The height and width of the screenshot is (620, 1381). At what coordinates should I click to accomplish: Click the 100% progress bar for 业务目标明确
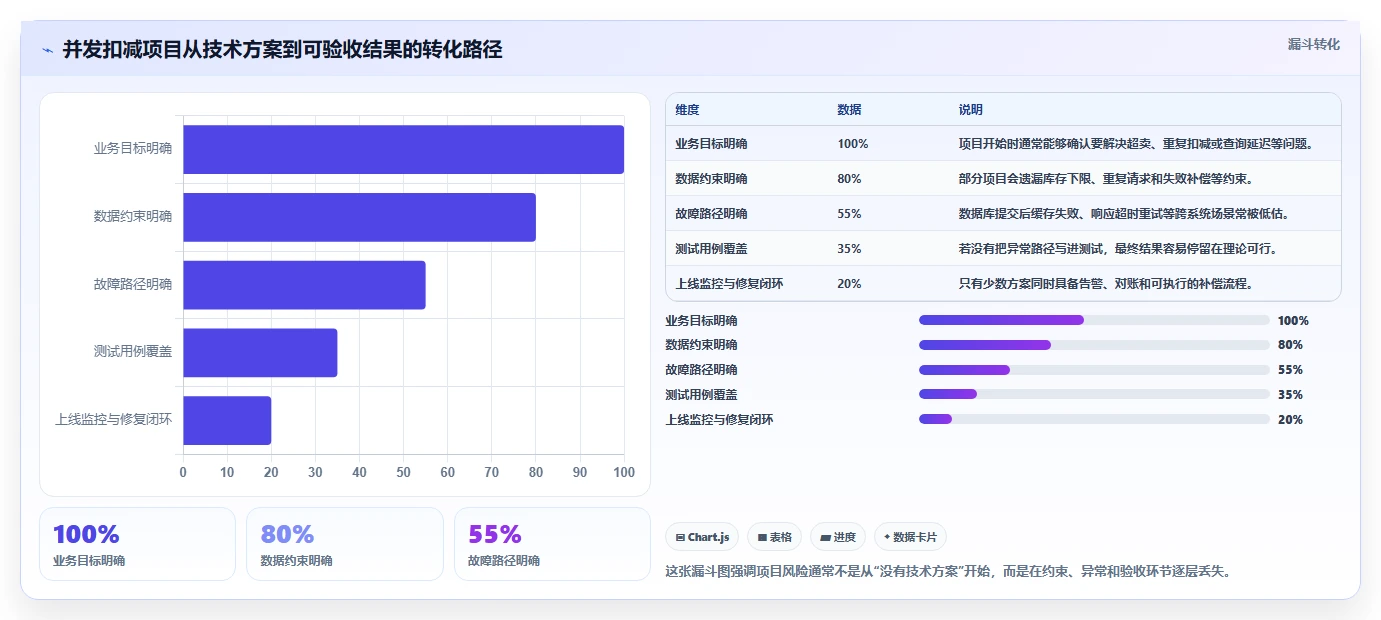pyautogui.click(x=1094, y=320)
